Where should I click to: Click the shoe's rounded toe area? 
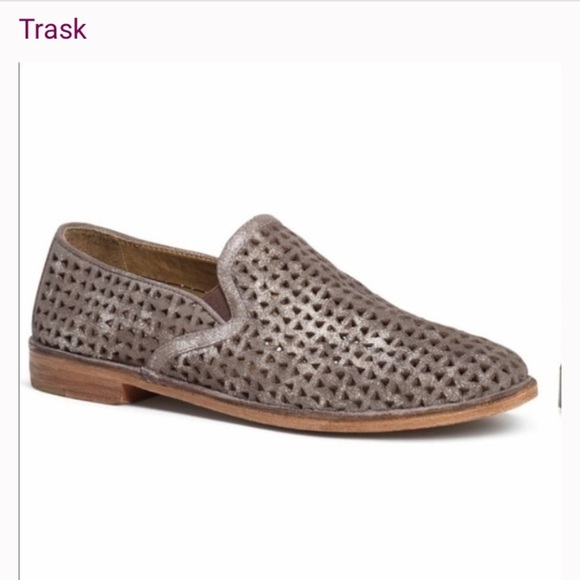coord(496,374)
